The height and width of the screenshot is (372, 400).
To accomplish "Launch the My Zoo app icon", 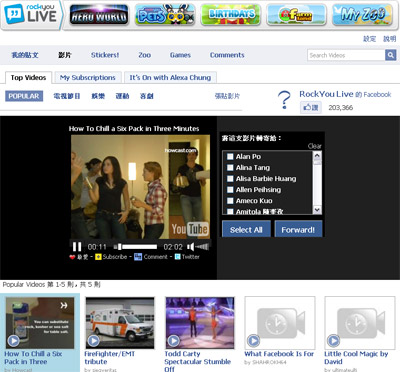I will (x=362, y=15).
